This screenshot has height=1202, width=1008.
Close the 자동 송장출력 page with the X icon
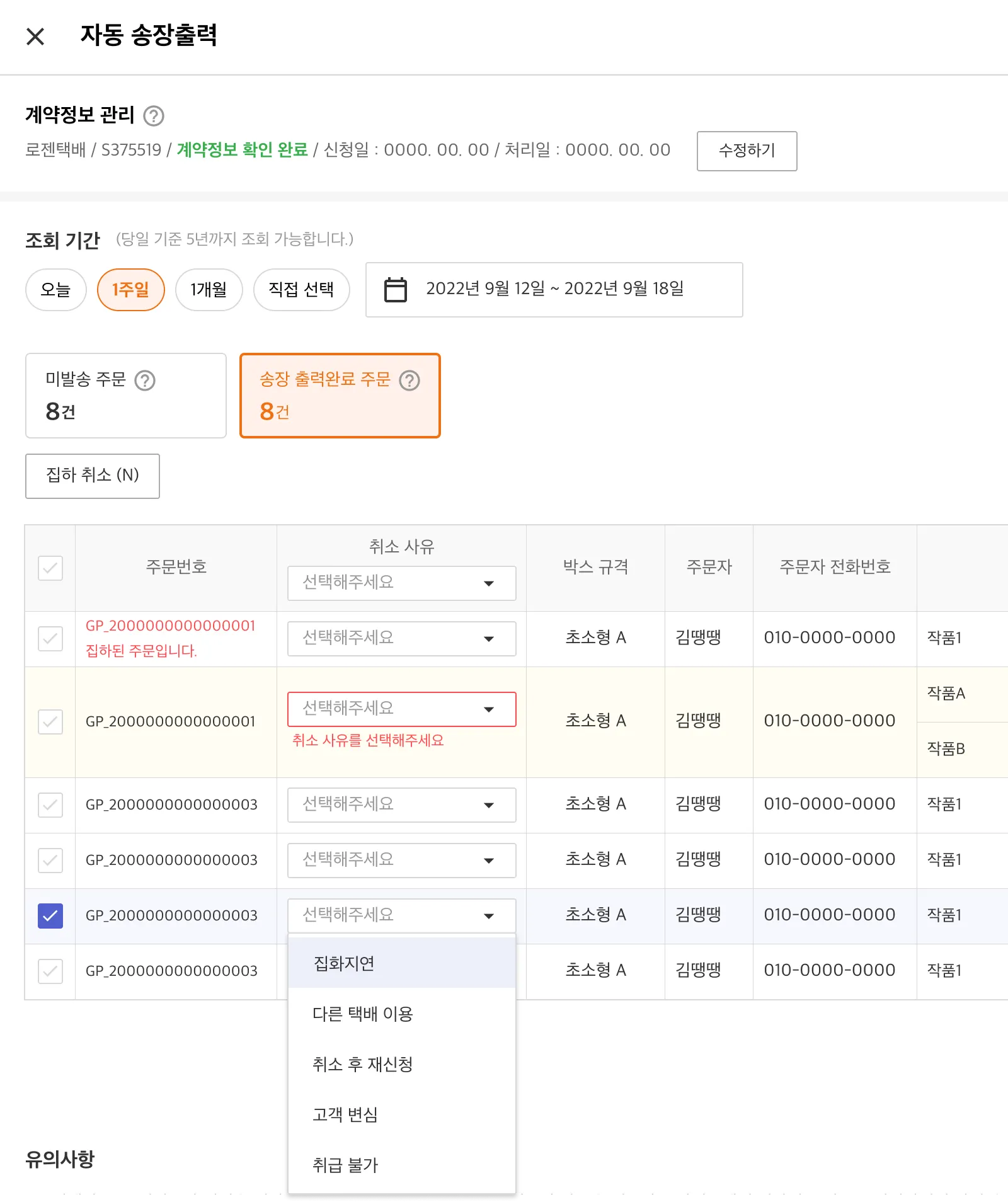(x=35, y=37)
